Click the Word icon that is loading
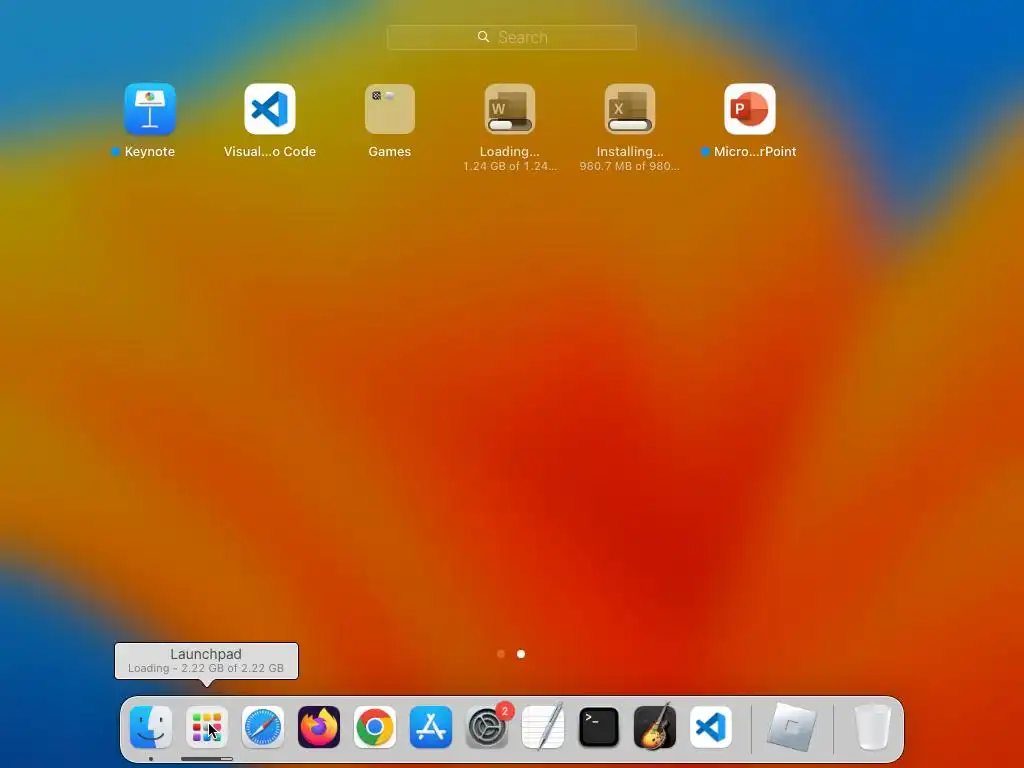The width and height of the screenshot is (1024, 768). (x=510, y=108)
